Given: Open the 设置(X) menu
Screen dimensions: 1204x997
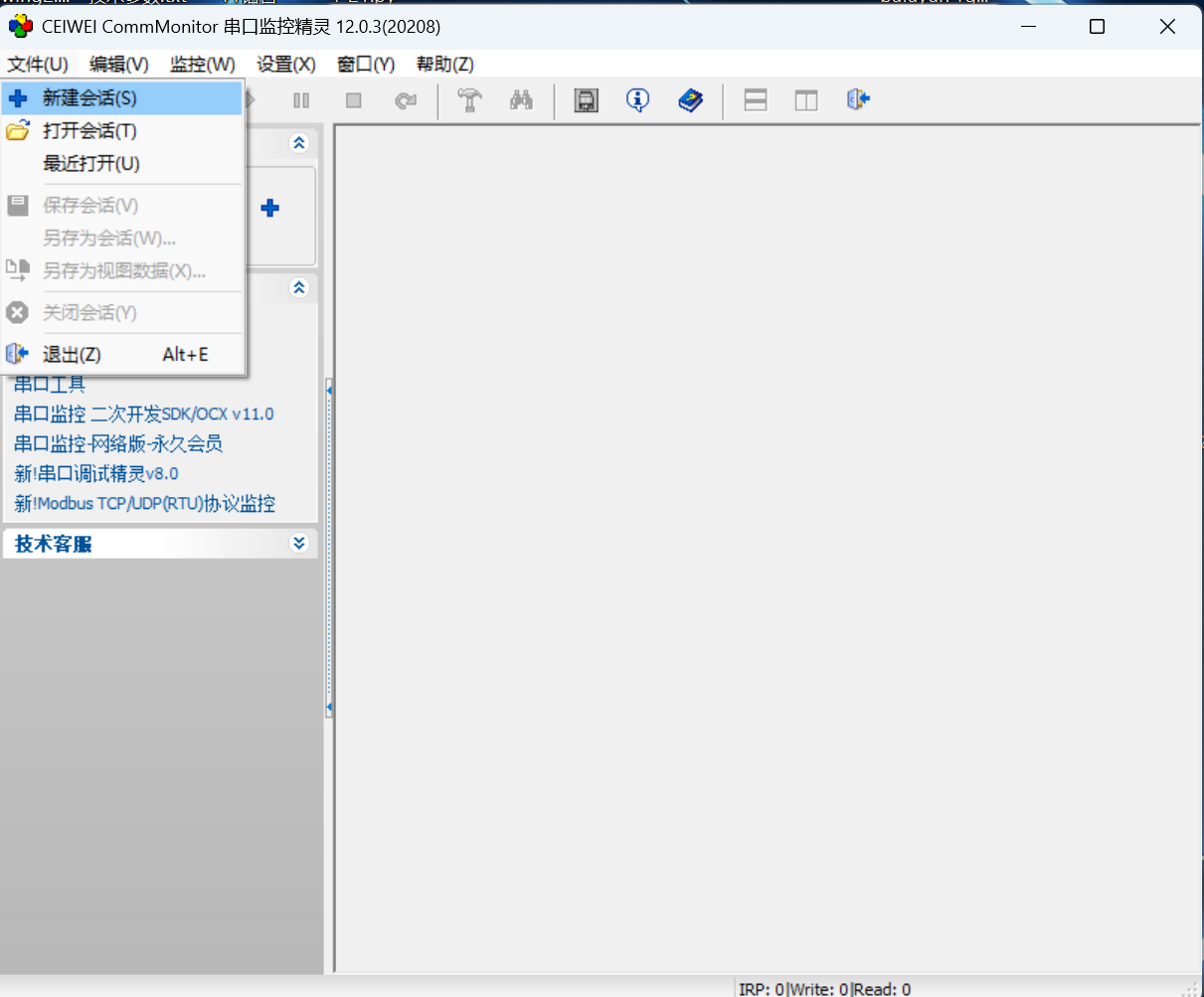Looking at the screenshot, I should 286,65.
